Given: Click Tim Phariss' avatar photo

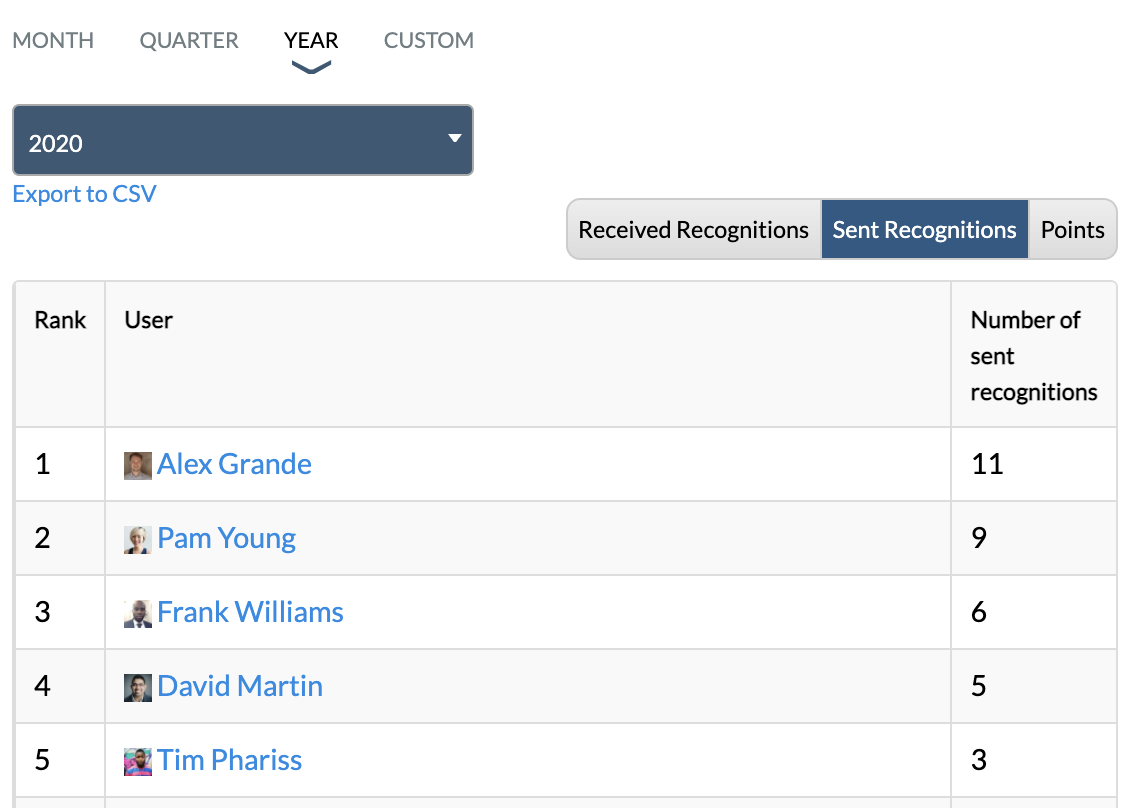Looking at the screenshot, I should click(137, 760).
